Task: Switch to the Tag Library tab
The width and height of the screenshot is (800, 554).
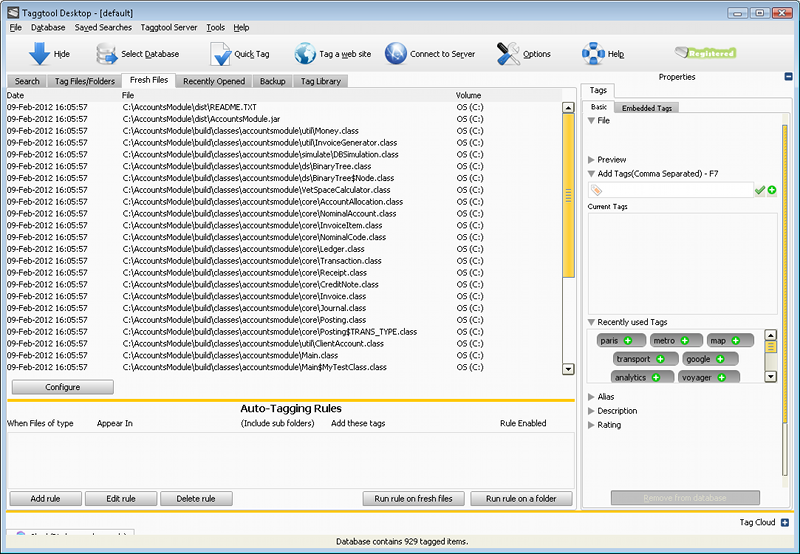Action: [x=320, y=81]
